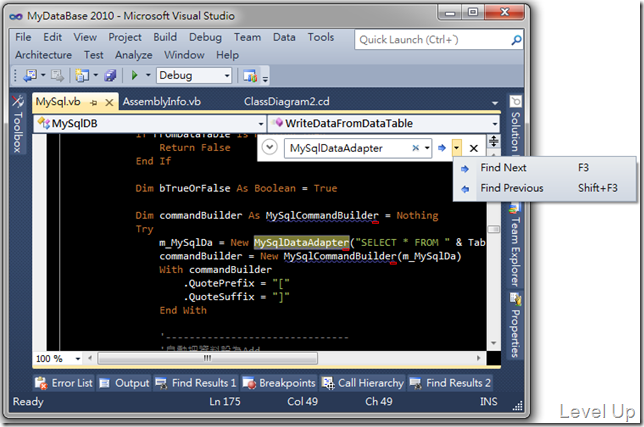Click the Navigate Backward toolbar icon
644x427 pixels.
pyautogui.click(x=30, y=76)
